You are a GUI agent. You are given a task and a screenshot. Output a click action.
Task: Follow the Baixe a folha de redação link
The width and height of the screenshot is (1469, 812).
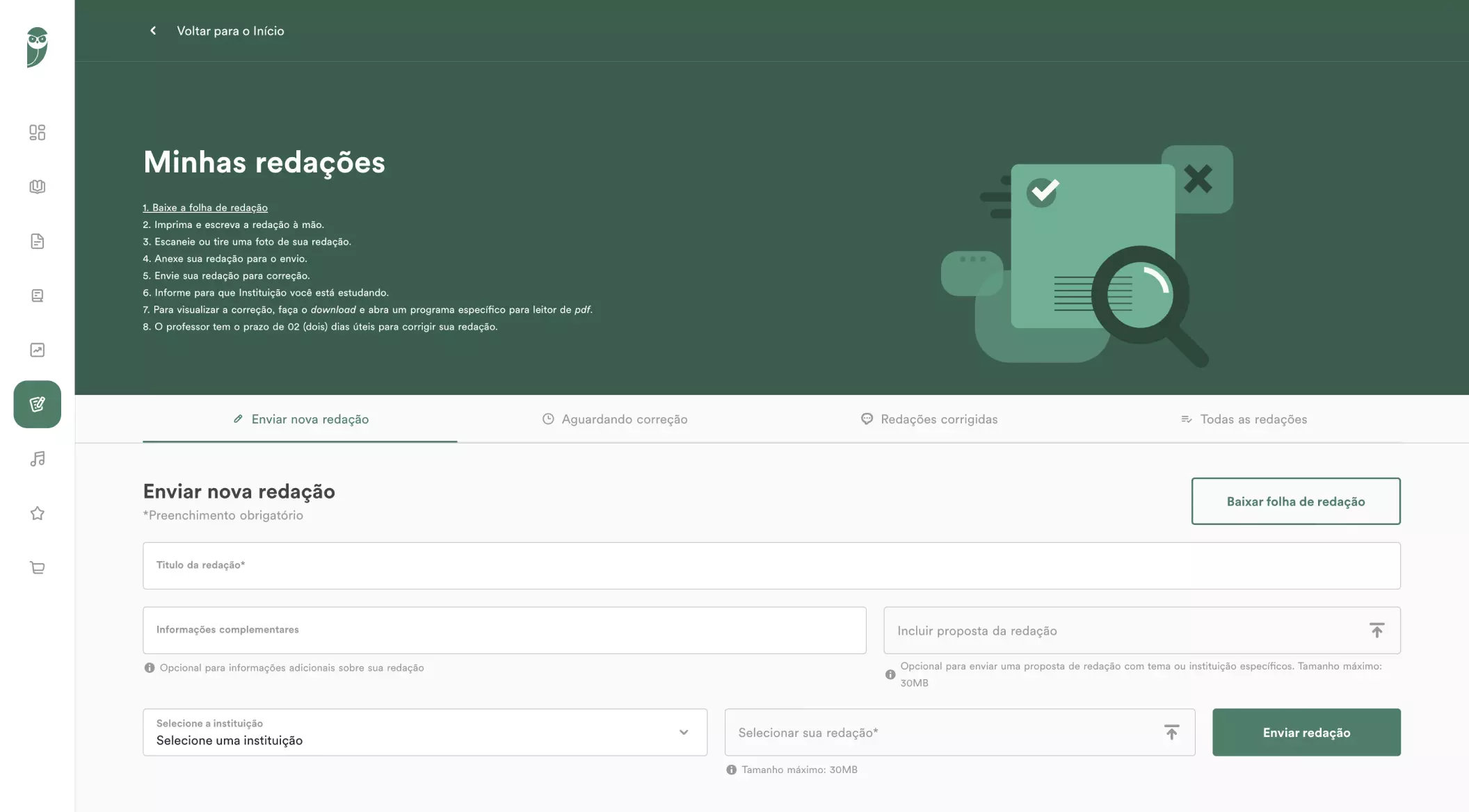[x=205, y=208]
